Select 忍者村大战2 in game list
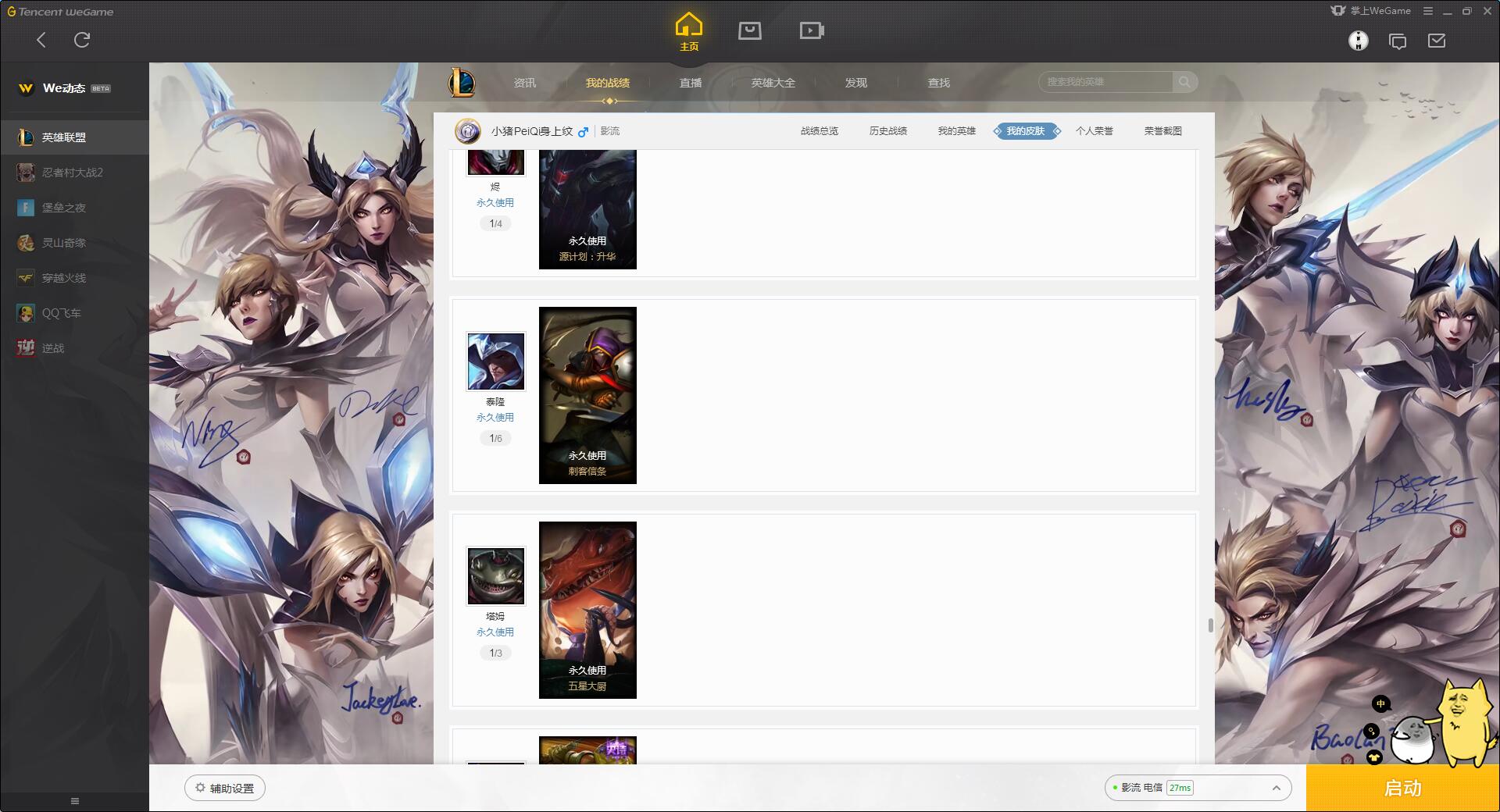 (74, 173)
